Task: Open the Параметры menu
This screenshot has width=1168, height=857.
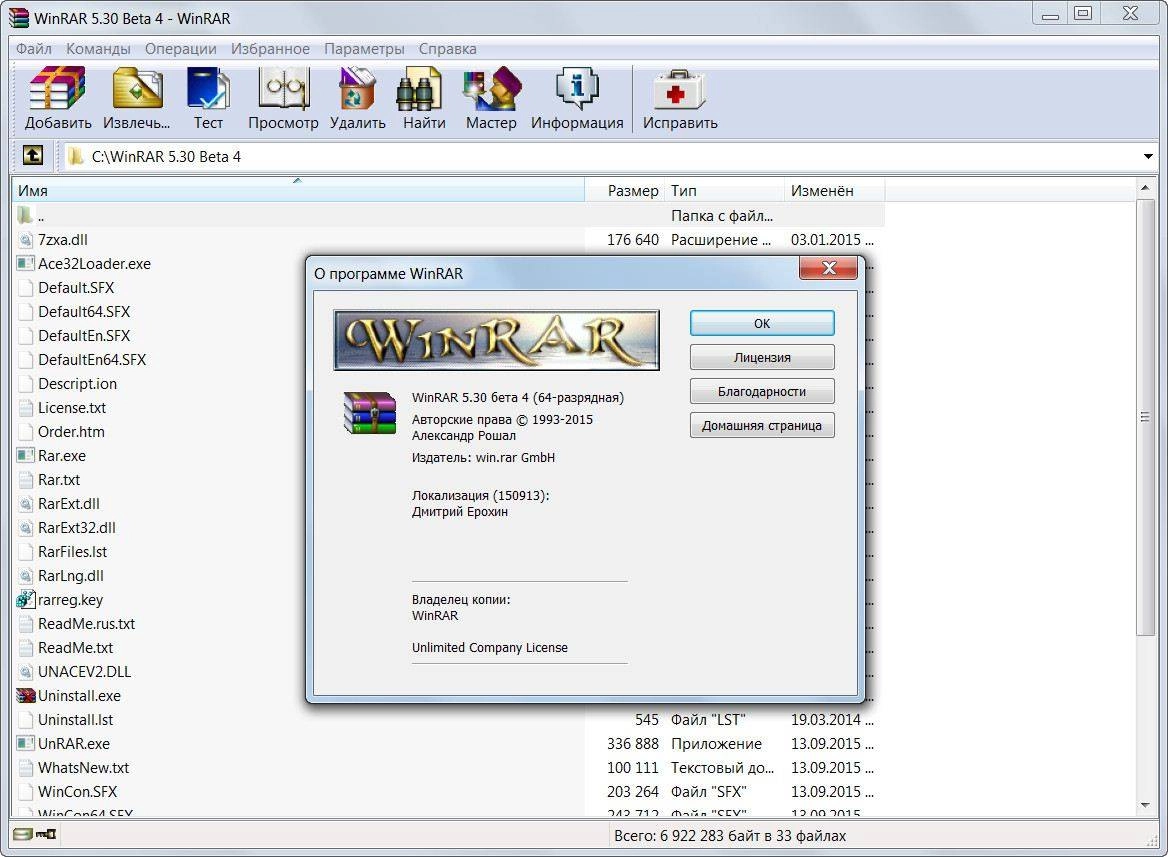Action: coord(364,48)
